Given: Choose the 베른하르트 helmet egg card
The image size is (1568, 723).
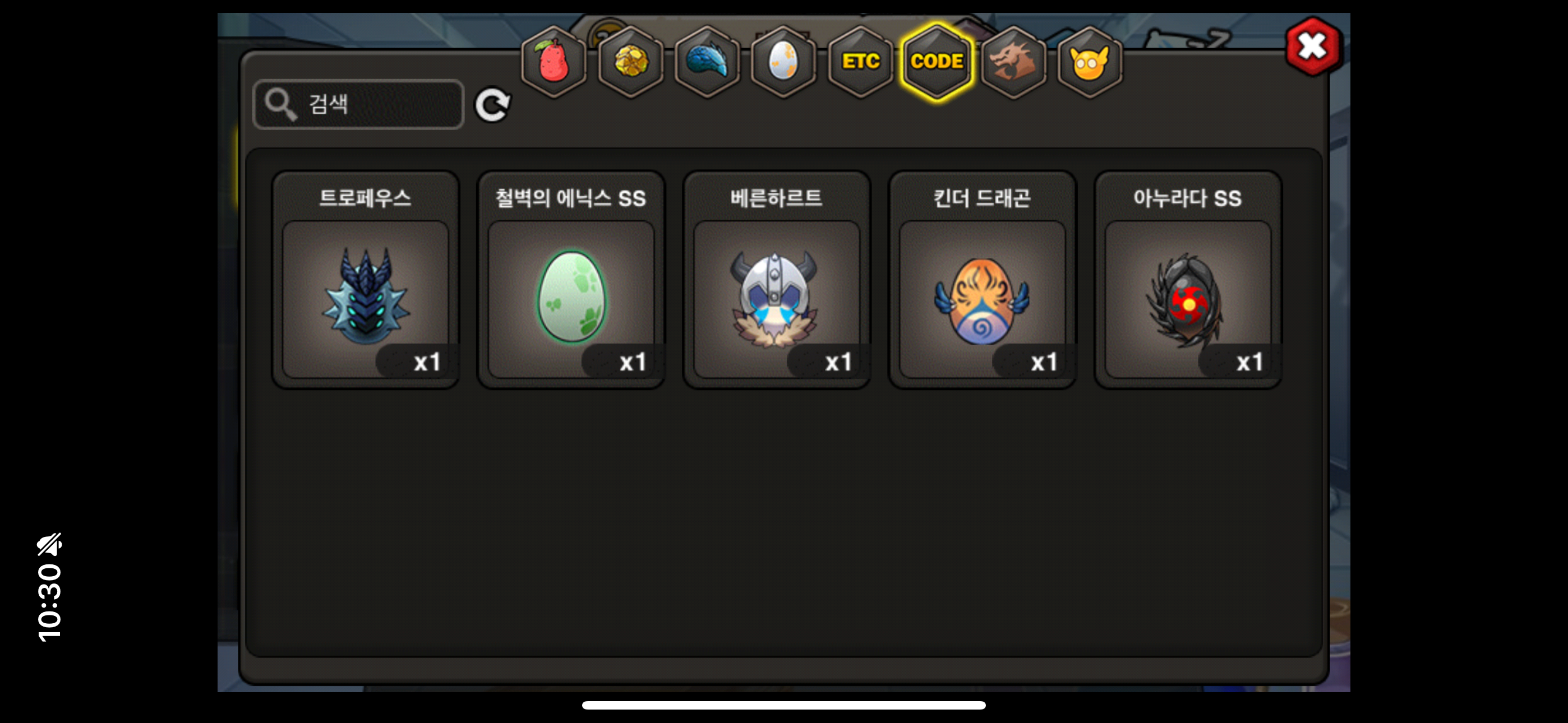Looking at the screenshot, I should tap(777, 279).
